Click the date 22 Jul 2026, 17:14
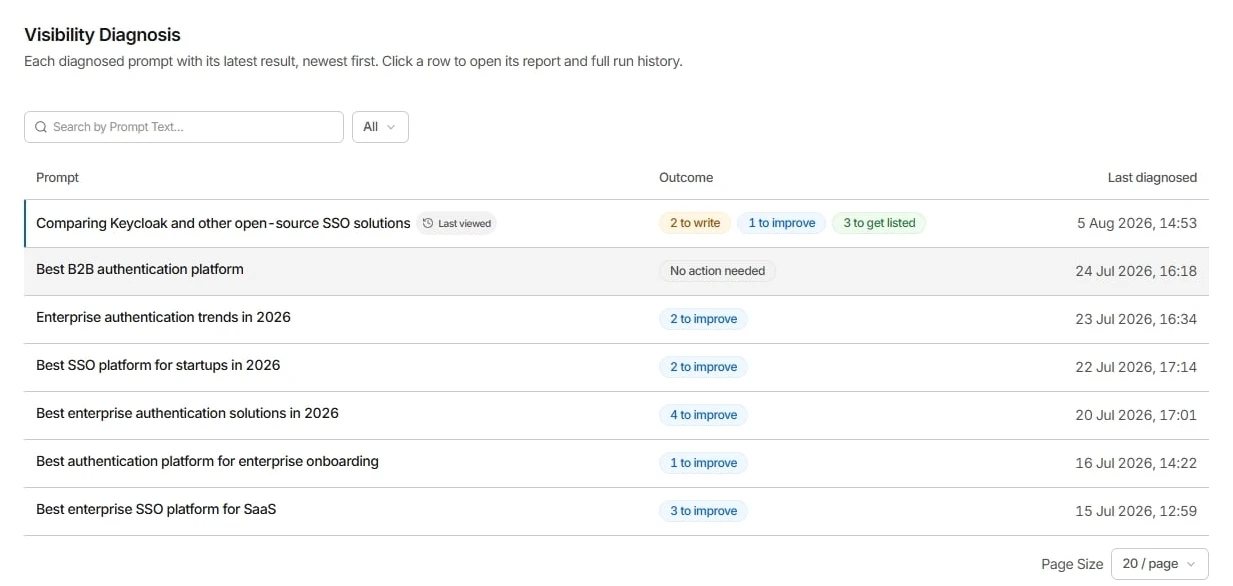Image resolution: width=1233 pixels, height=586 pixels. [1136, 367]
